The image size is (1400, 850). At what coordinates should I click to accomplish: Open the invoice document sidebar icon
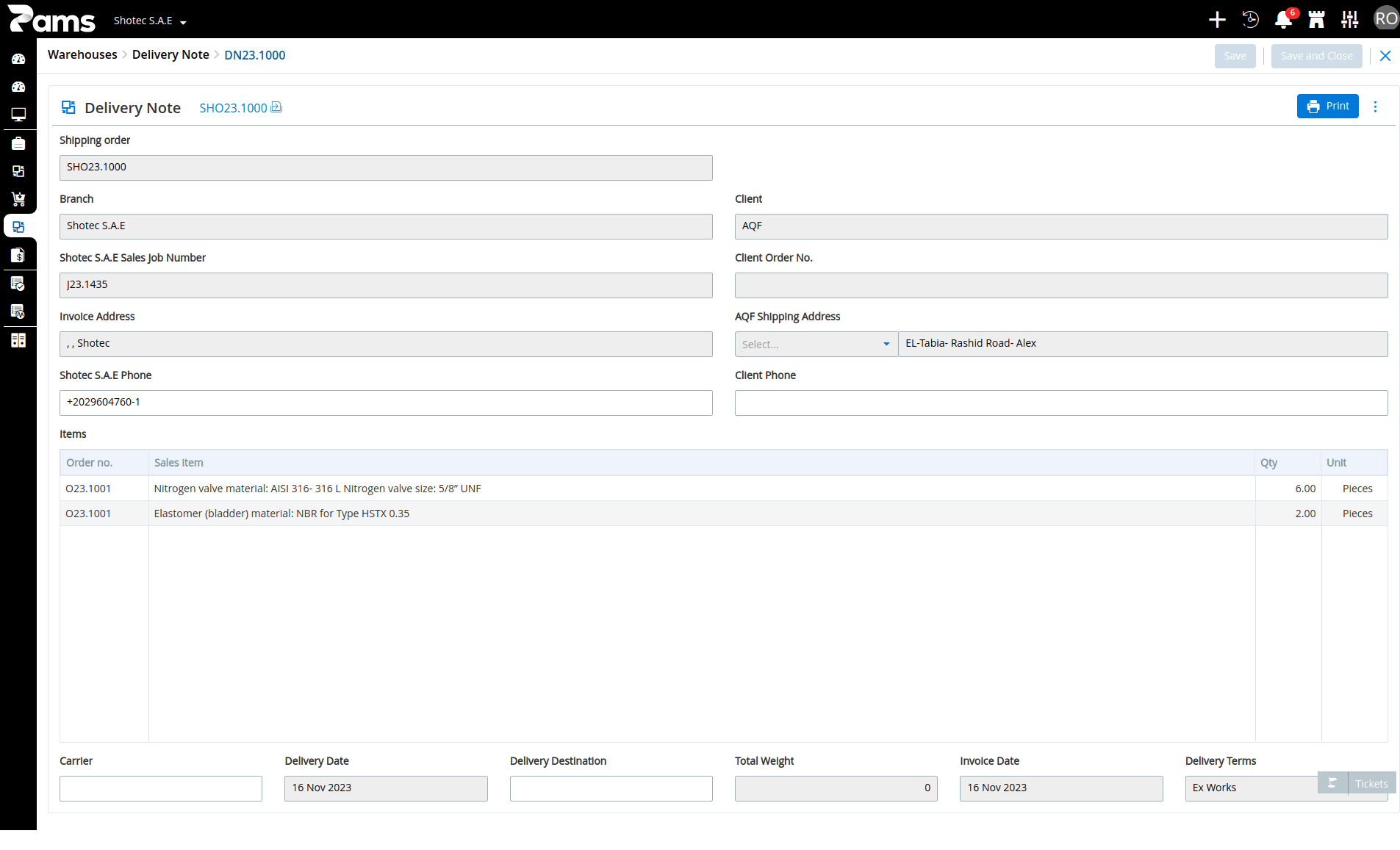[18, 255]
